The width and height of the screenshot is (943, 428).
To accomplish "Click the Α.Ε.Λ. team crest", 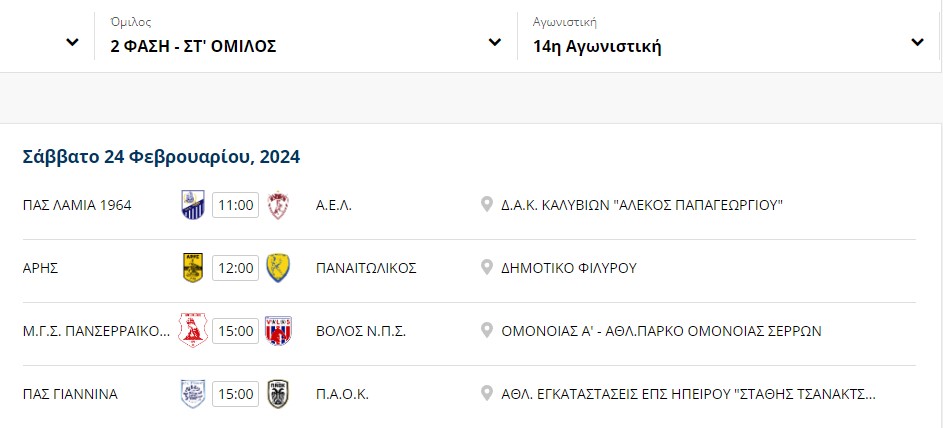I will point(278,205).
